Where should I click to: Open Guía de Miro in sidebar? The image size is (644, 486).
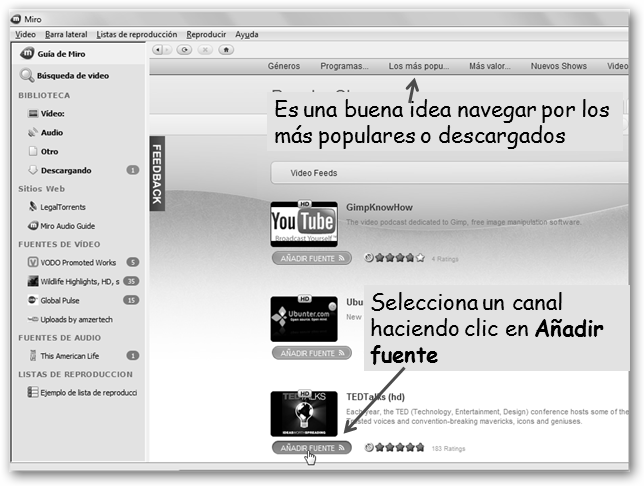click(x=58, y=54)
